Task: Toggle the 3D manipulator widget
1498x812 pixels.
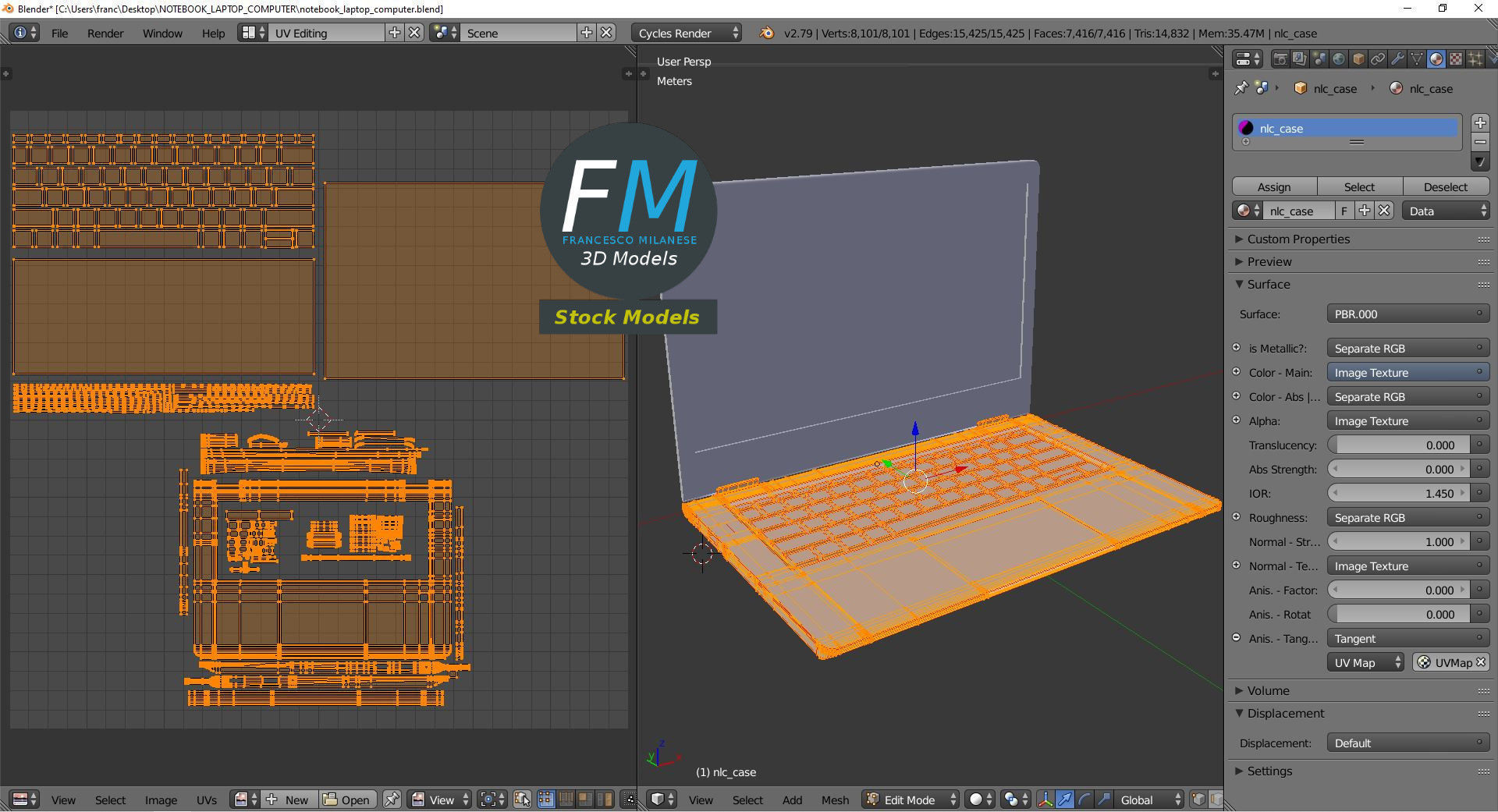Action: point(1045,800)
